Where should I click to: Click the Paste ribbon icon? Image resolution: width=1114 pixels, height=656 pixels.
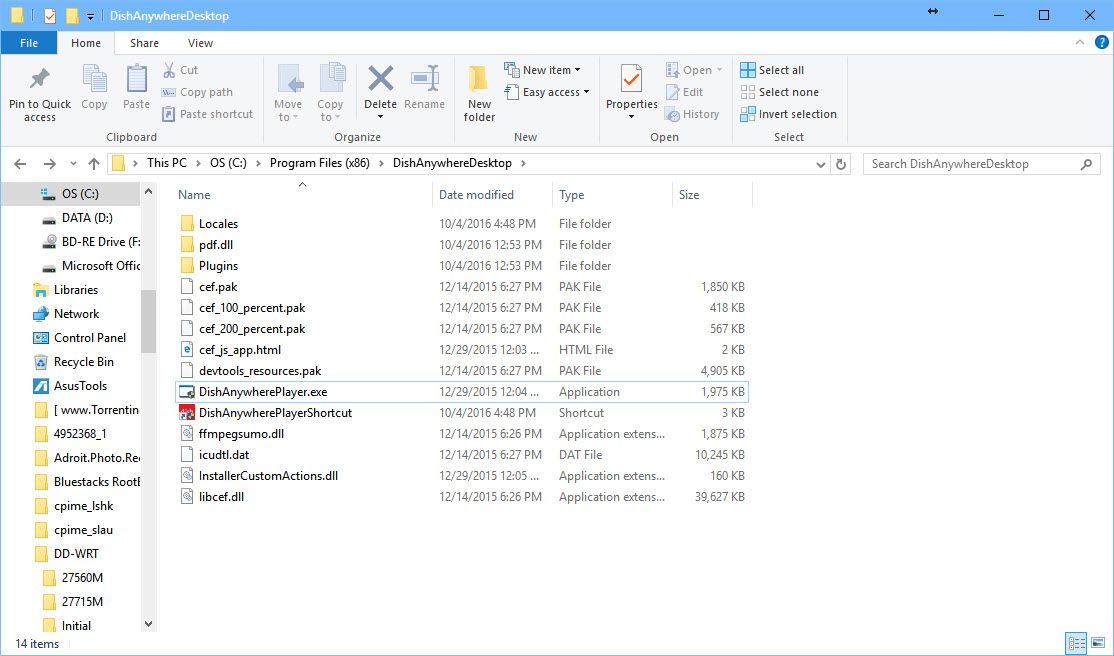136,78
